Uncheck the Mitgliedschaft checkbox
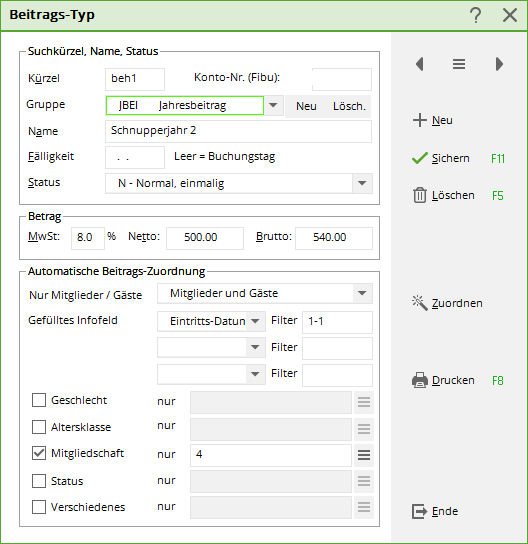 (39, 453)
